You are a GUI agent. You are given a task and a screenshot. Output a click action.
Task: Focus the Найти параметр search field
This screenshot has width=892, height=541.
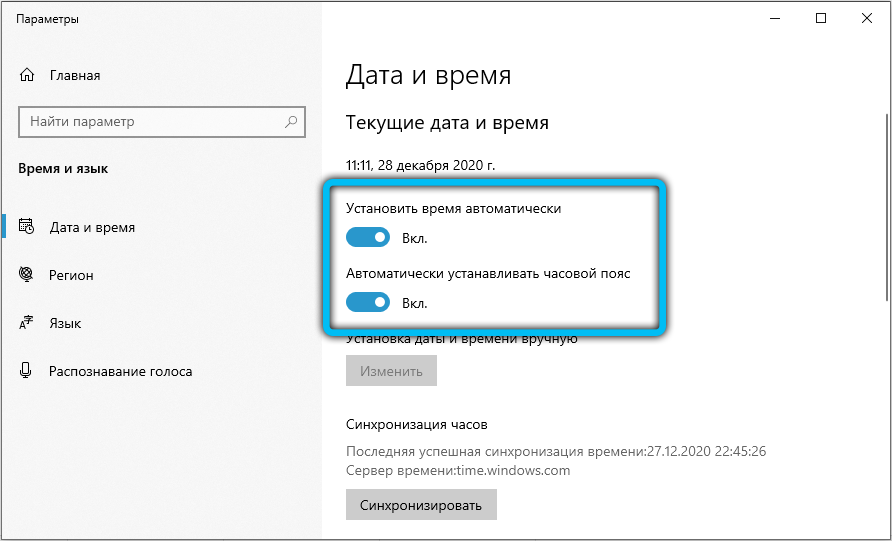(150, 122)
